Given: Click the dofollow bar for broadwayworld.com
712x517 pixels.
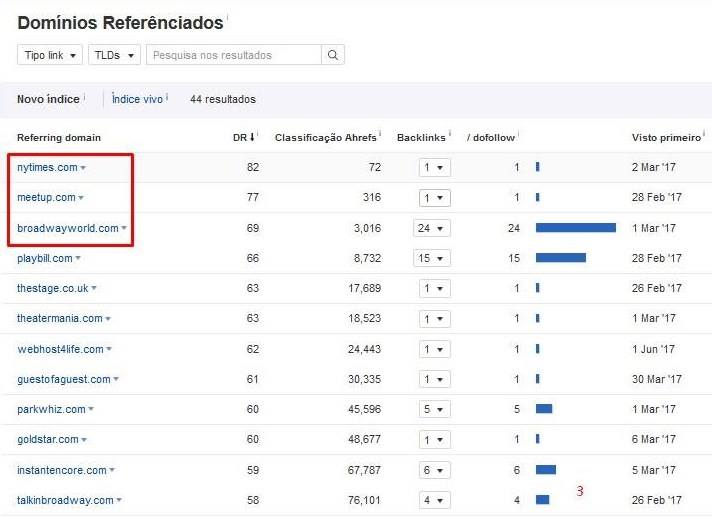Looking at the screenshot, I should tap(576, 228).
